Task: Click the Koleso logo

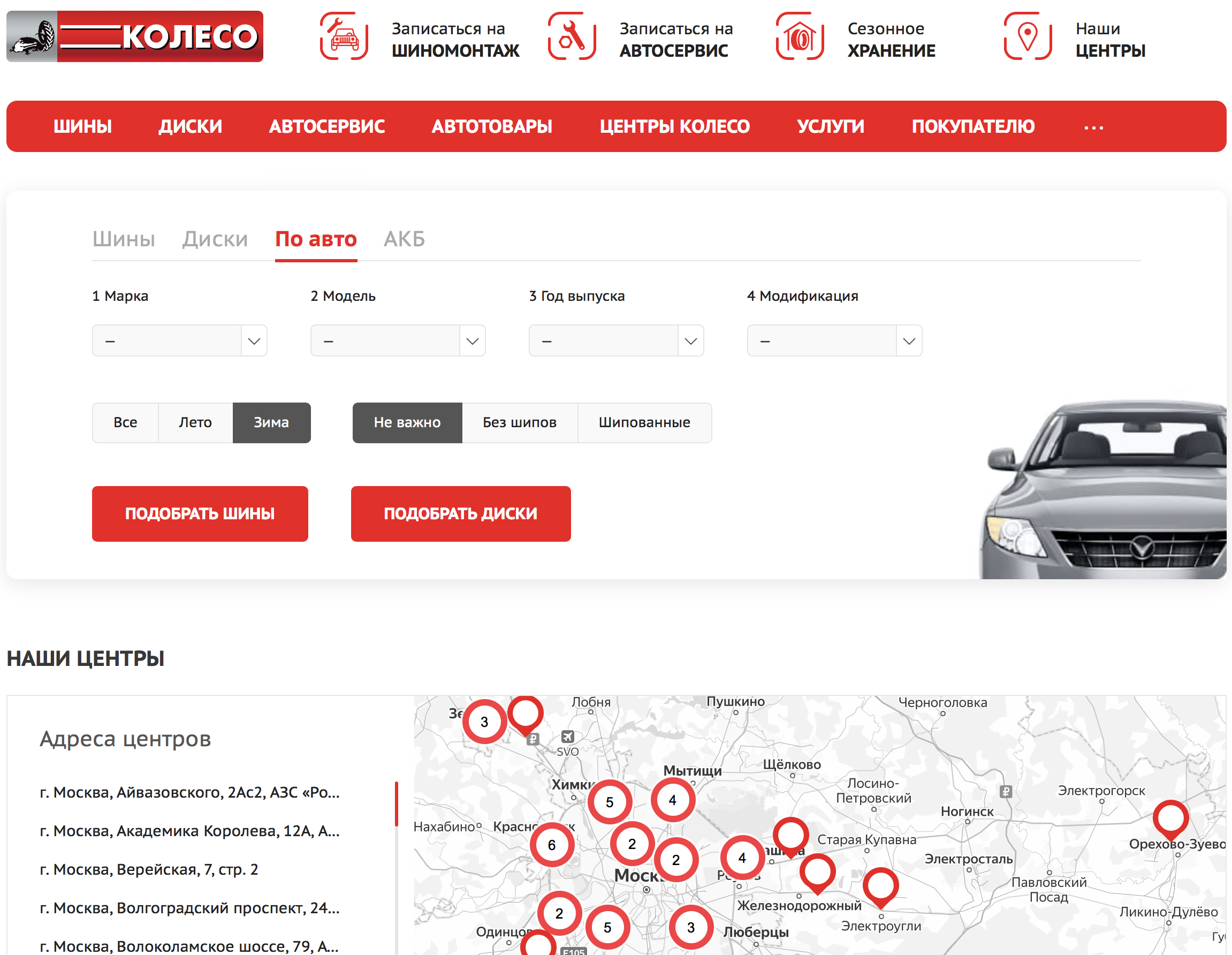Action: tap(135, 36)
